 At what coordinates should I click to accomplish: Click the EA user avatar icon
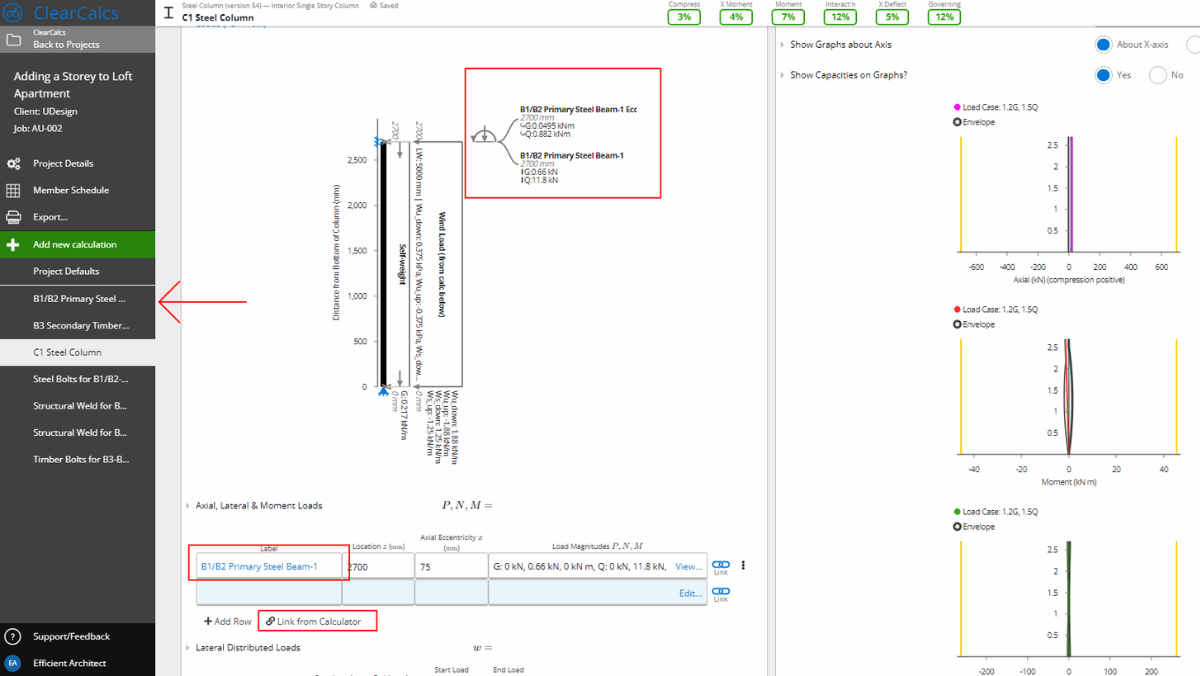tap(13, 663)
